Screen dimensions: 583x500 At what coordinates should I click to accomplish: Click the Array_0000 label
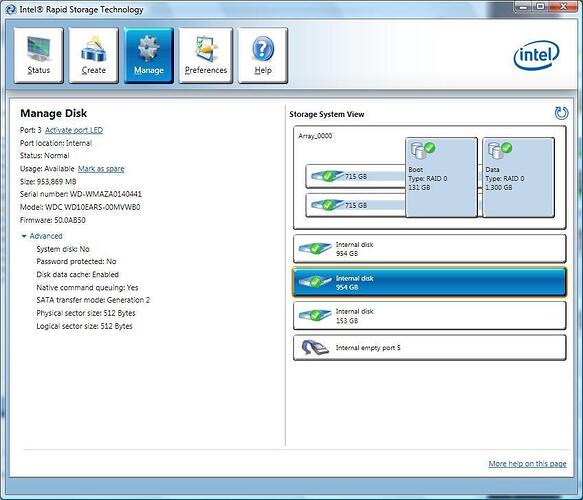[x=315, y=136]
